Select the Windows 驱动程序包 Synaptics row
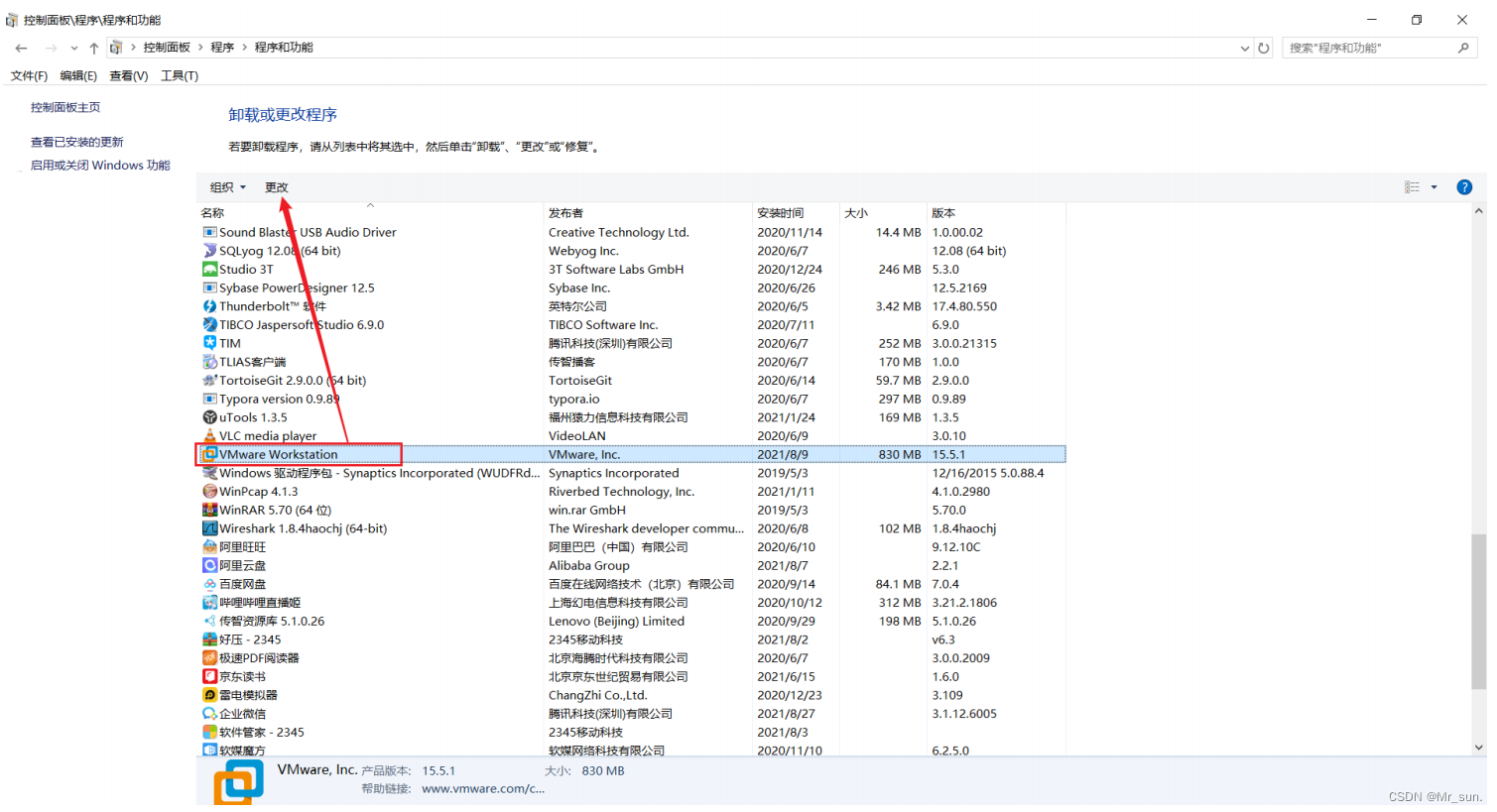This screenshot has height=812, width=1497. (x=631, y=473)
